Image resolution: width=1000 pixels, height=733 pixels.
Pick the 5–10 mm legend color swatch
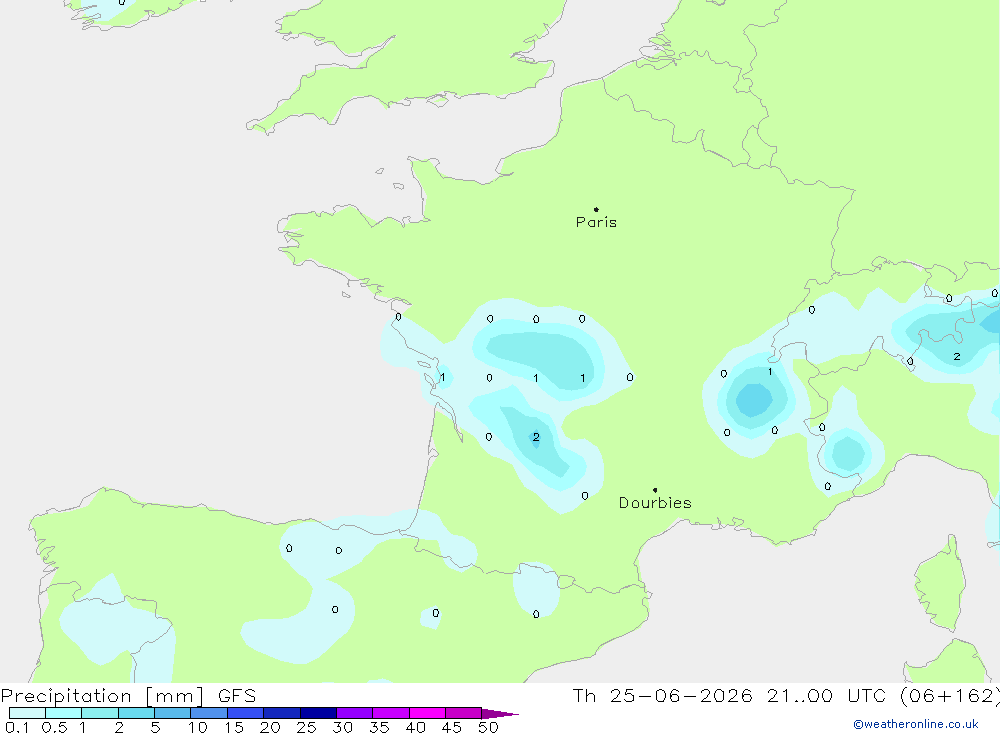point(173,713)
